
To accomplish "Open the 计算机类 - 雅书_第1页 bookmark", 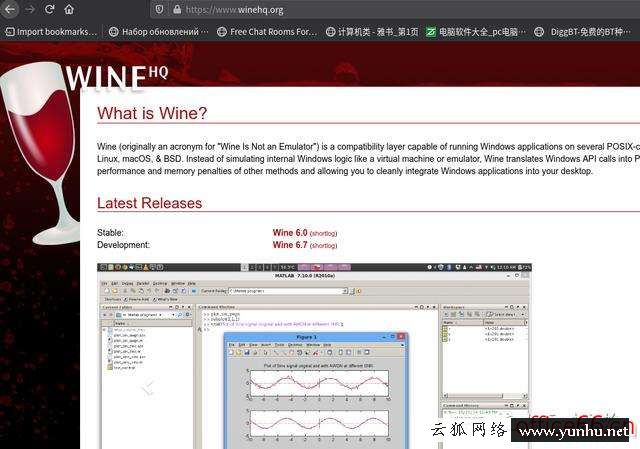I will [x=372, y=31].
